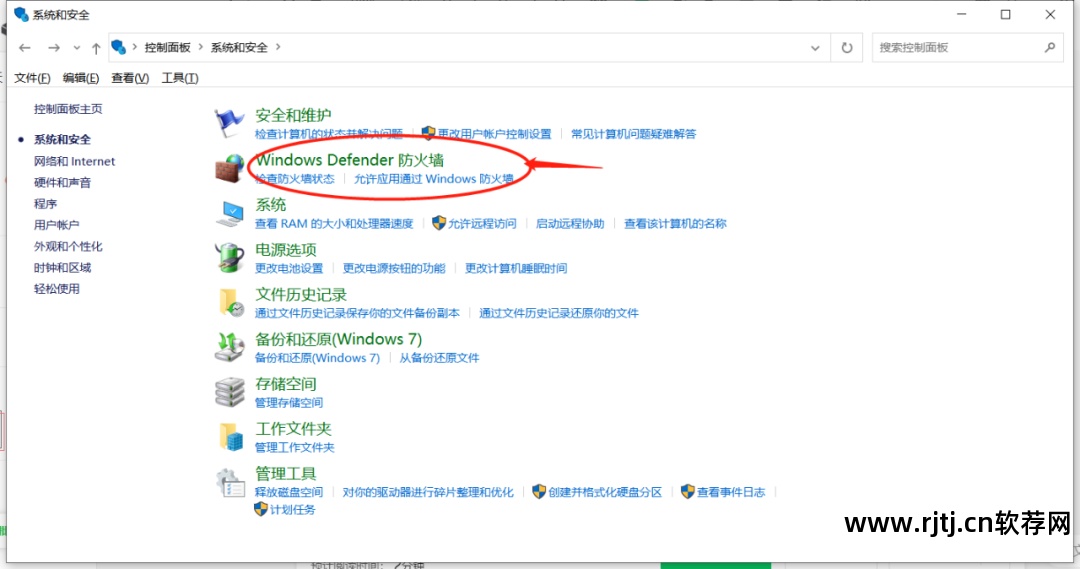
Task: Open 程序 category in sidebar
Action: pyautogui.click(x=45, y=204)
